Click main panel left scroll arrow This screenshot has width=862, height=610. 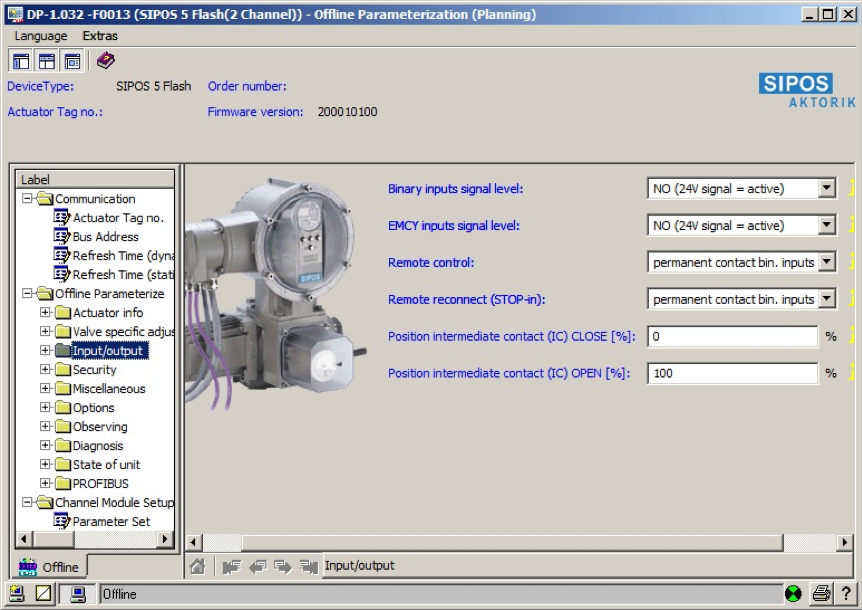193,542
